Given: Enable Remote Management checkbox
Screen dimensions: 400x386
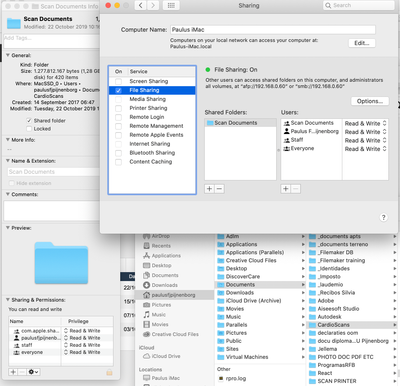Looking at the screenshot, I should tap(118, 126).
